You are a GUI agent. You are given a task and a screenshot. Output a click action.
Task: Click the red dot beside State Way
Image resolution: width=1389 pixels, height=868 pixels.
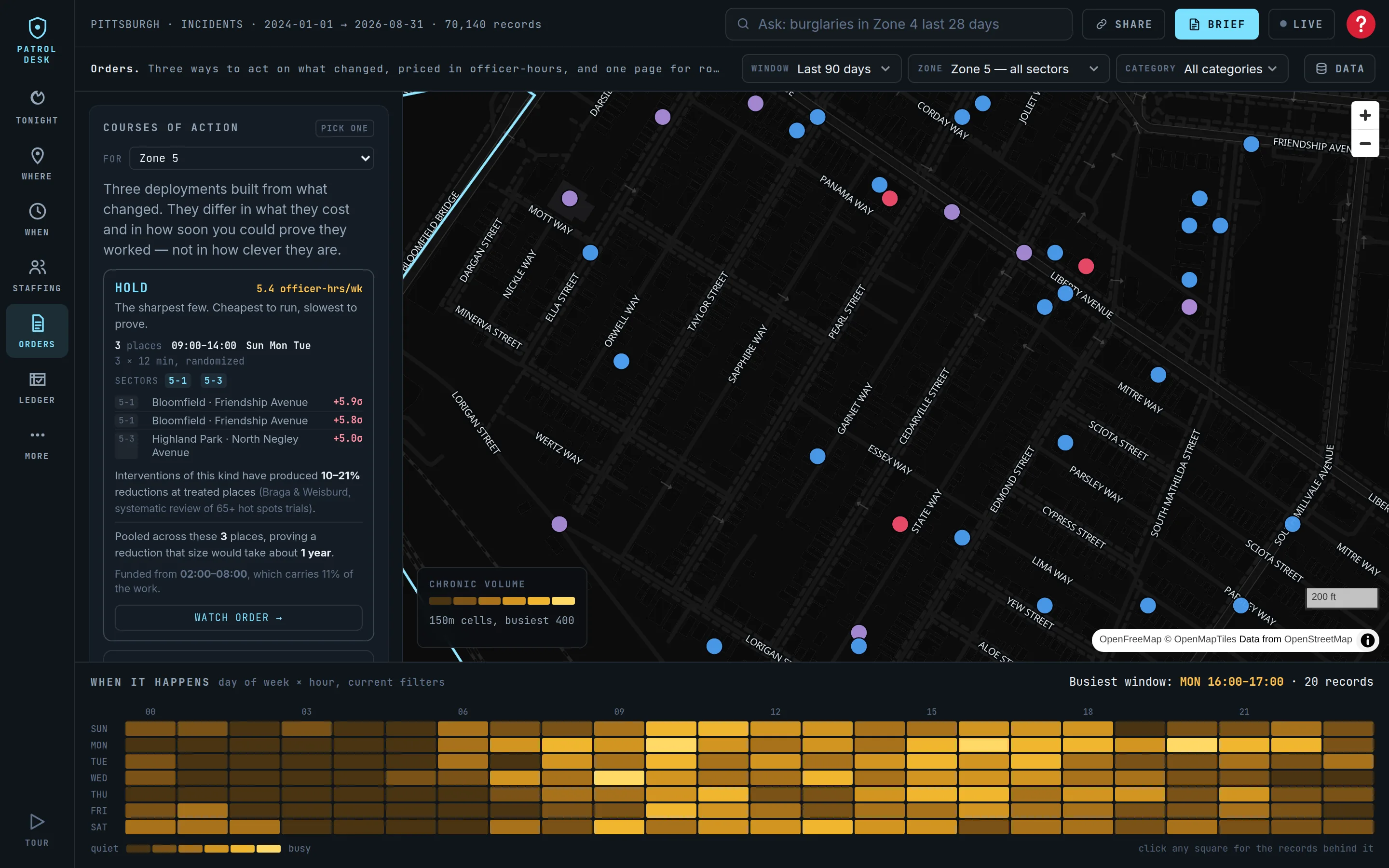900,524
